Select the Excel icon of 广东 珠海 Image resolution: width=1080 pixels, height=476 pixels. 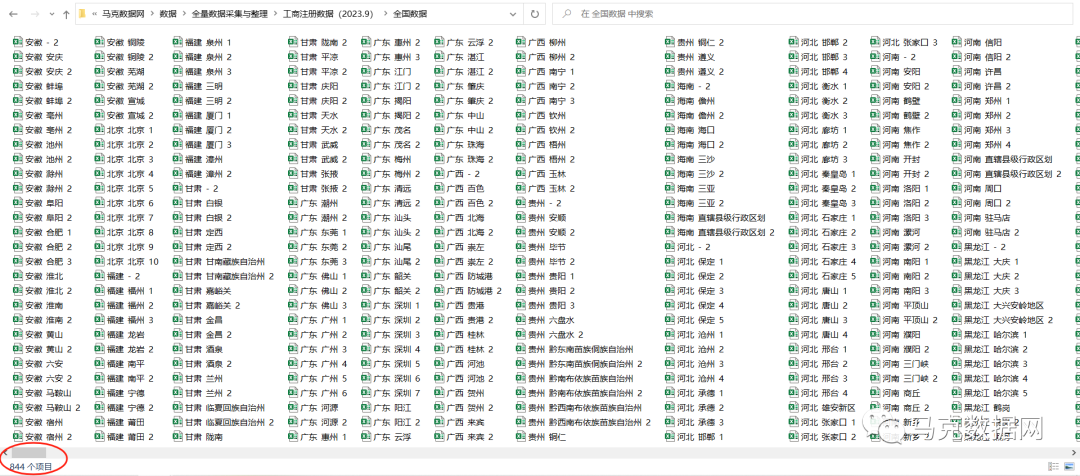pos(439,144)
